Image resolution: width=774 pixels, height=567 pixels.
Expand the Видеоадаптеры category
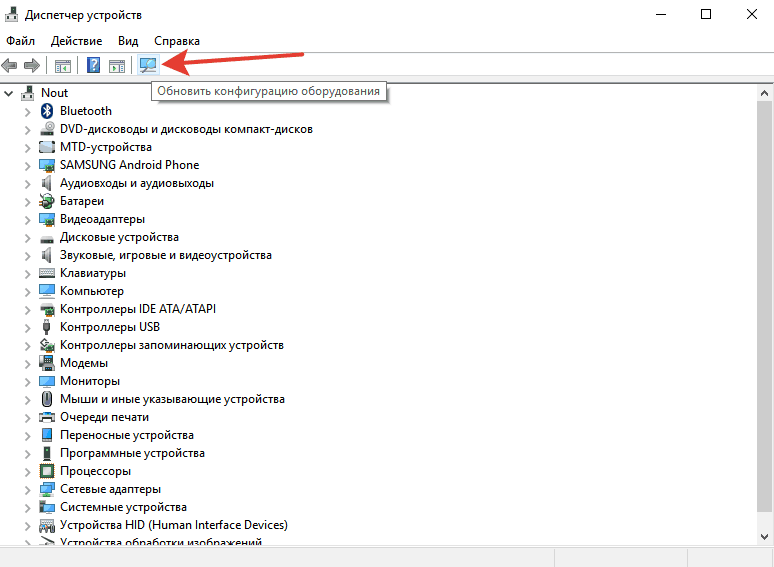point(28,220)
